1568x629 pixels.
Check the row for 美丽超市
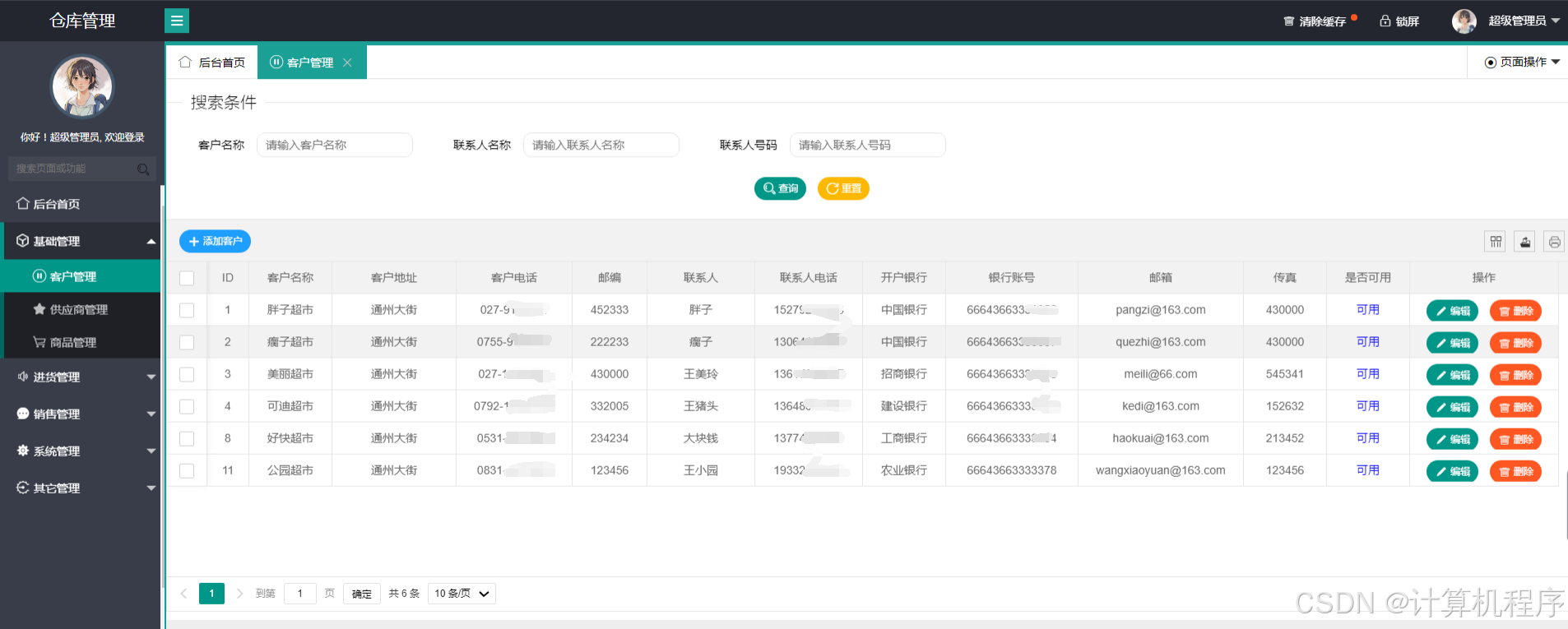[187, 374]
